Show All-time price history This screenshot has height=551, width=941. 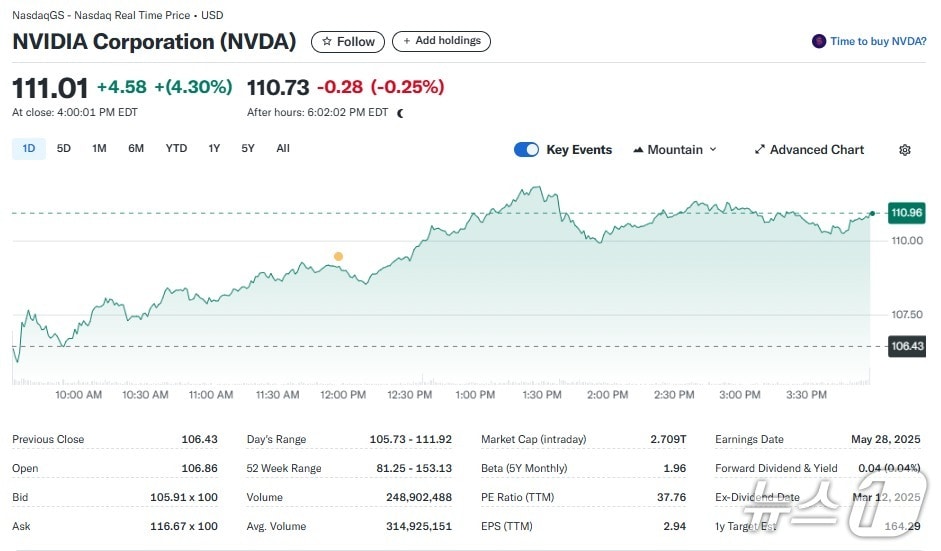[283, 149]
